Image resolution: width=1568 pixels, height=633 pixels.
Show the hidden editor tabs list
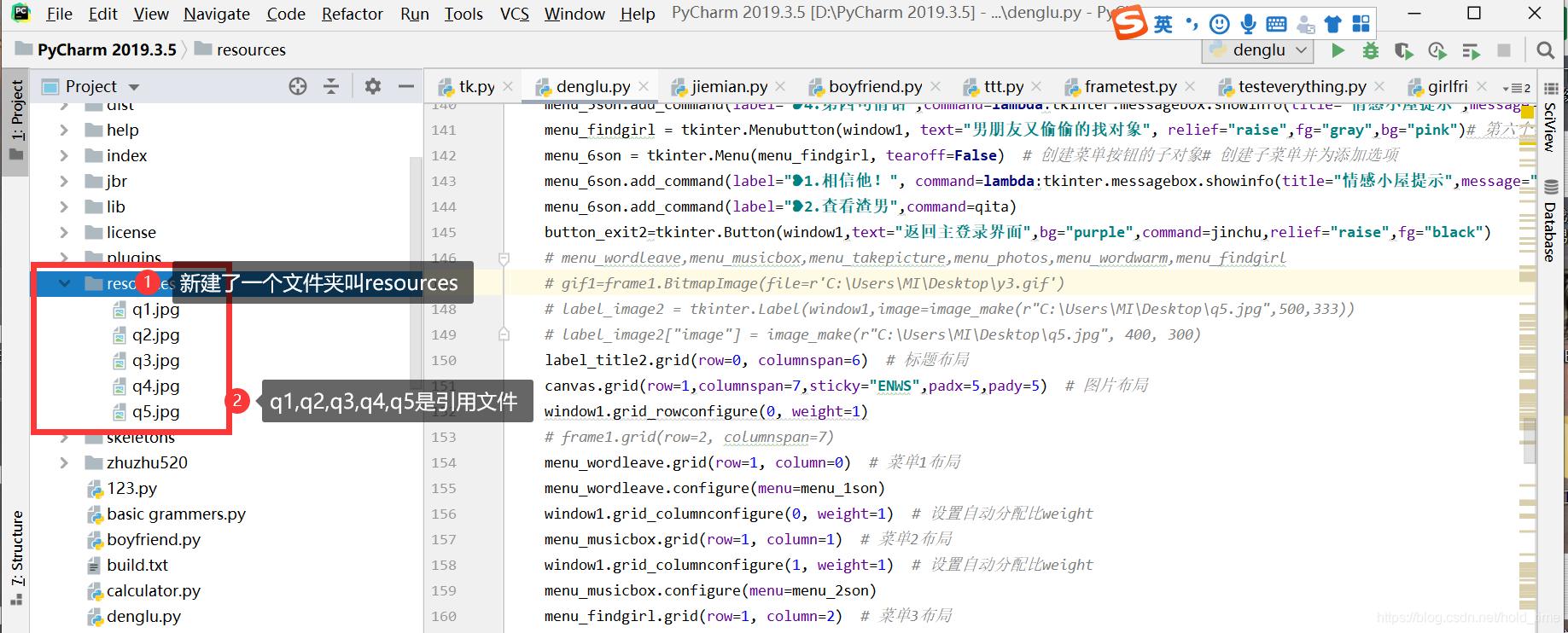[x=1516, y=87]
